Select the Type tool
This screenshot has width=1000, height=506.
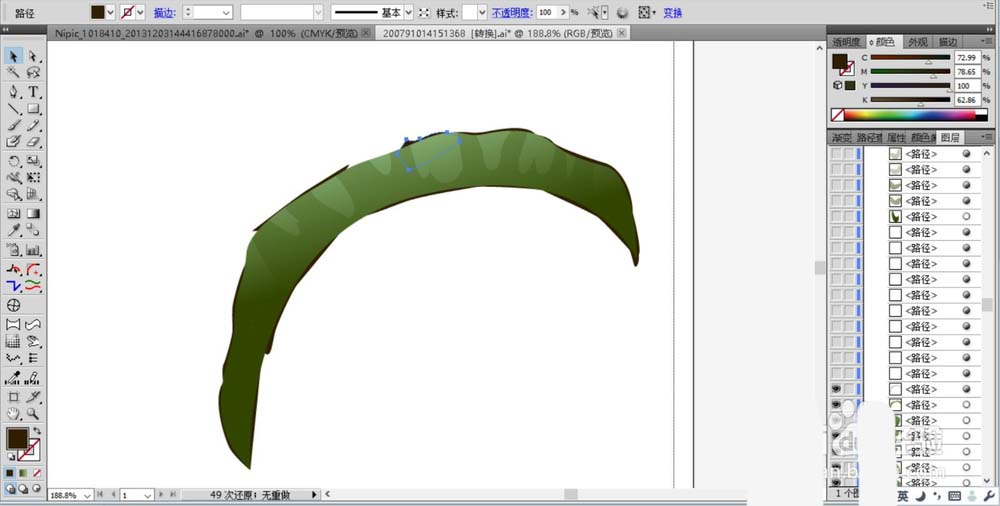(33, 92)
